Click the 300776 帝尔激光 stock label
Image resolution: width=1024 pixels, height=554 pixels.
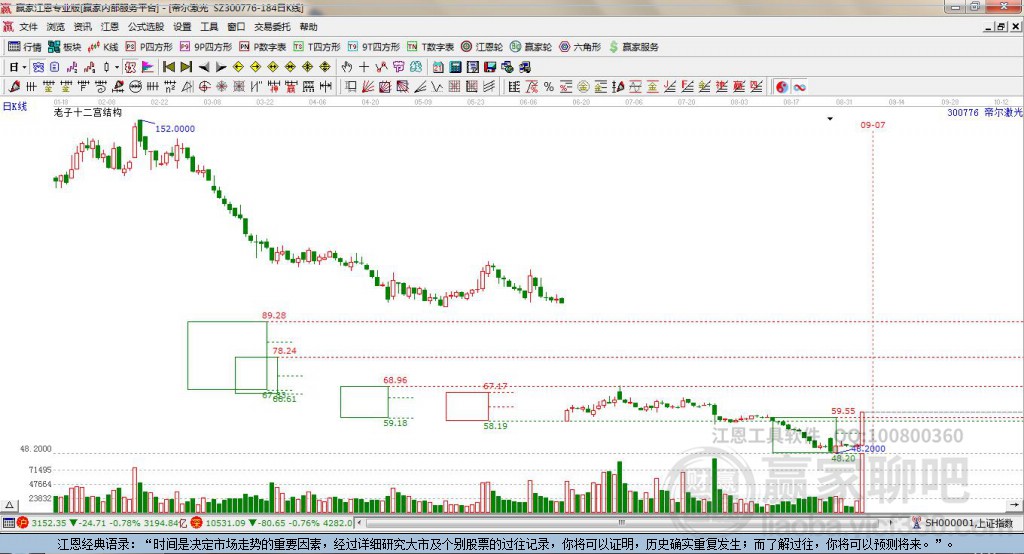pyautogui.click(x=984, y=112)
